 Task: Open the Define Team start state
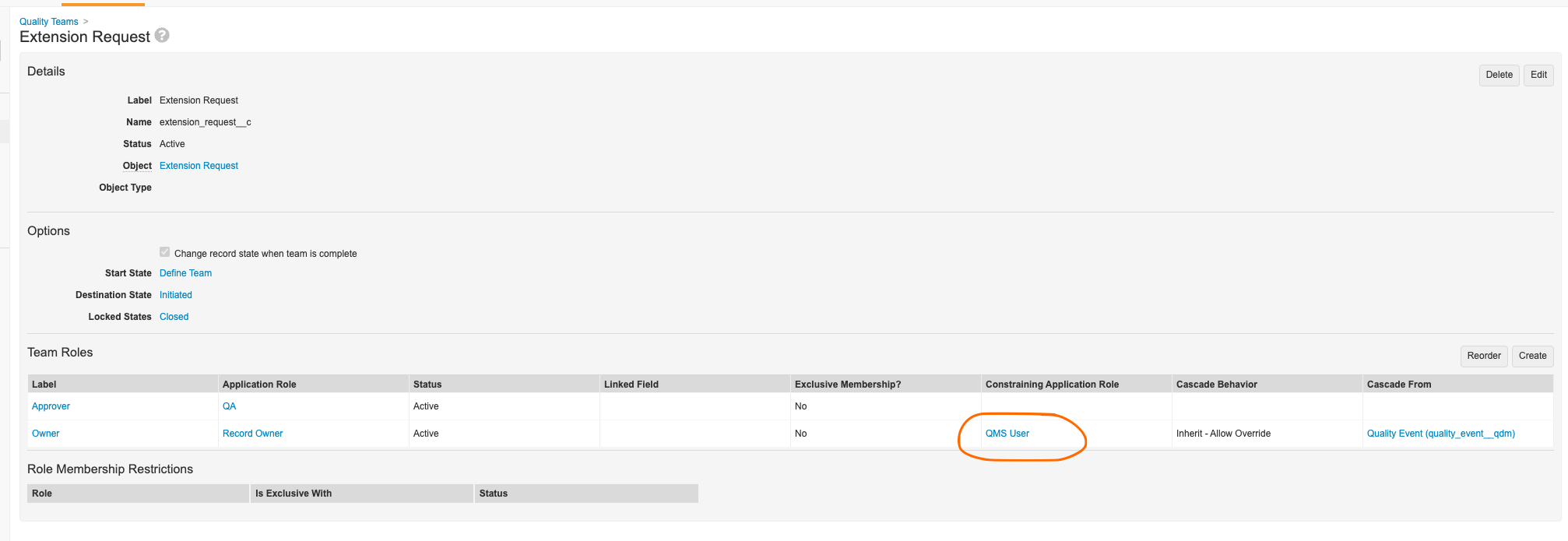(x=185, y=273)
